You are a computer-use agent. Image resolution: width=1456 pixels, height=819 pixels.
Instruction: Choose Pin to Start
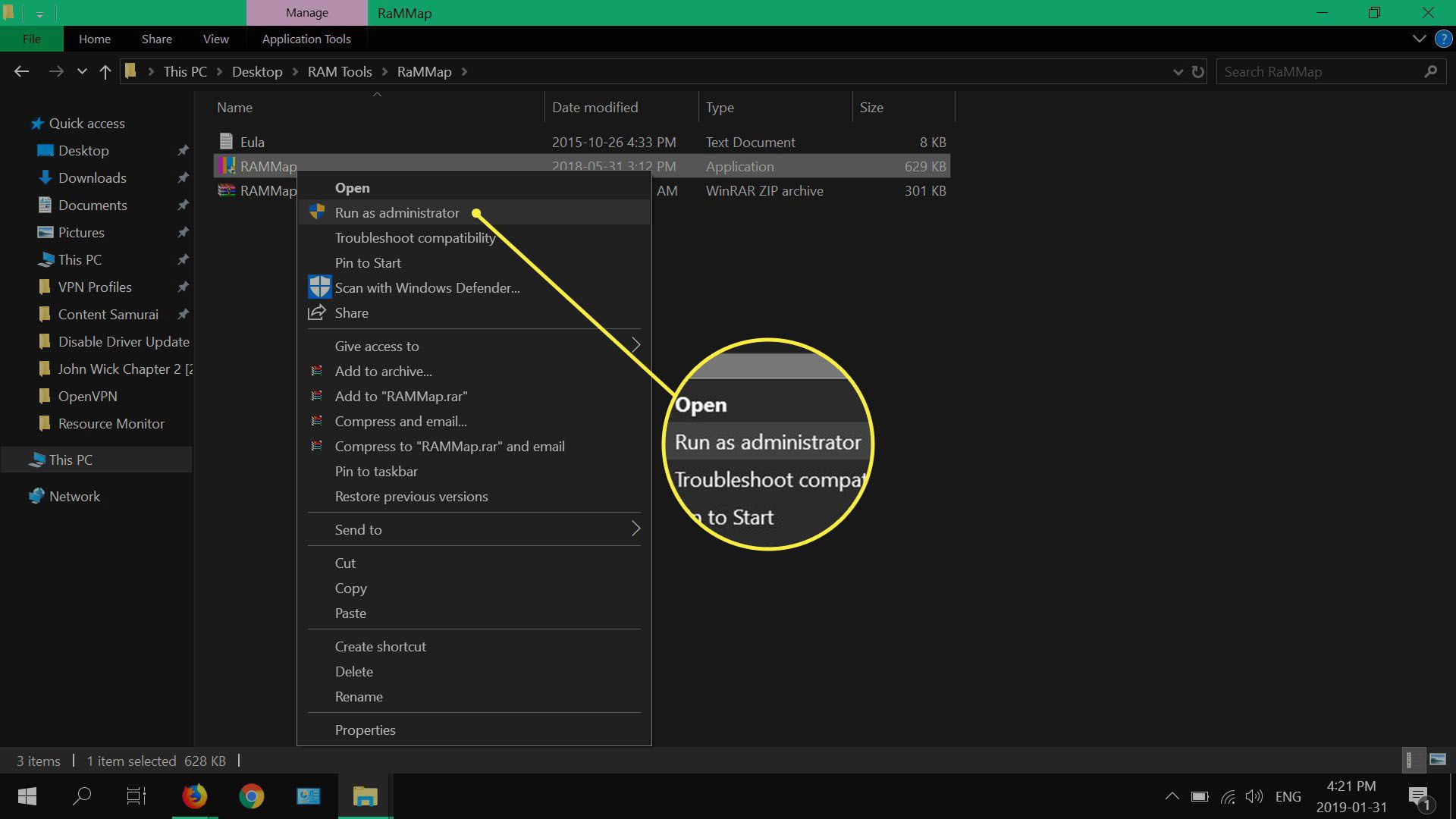pos(474,263)
